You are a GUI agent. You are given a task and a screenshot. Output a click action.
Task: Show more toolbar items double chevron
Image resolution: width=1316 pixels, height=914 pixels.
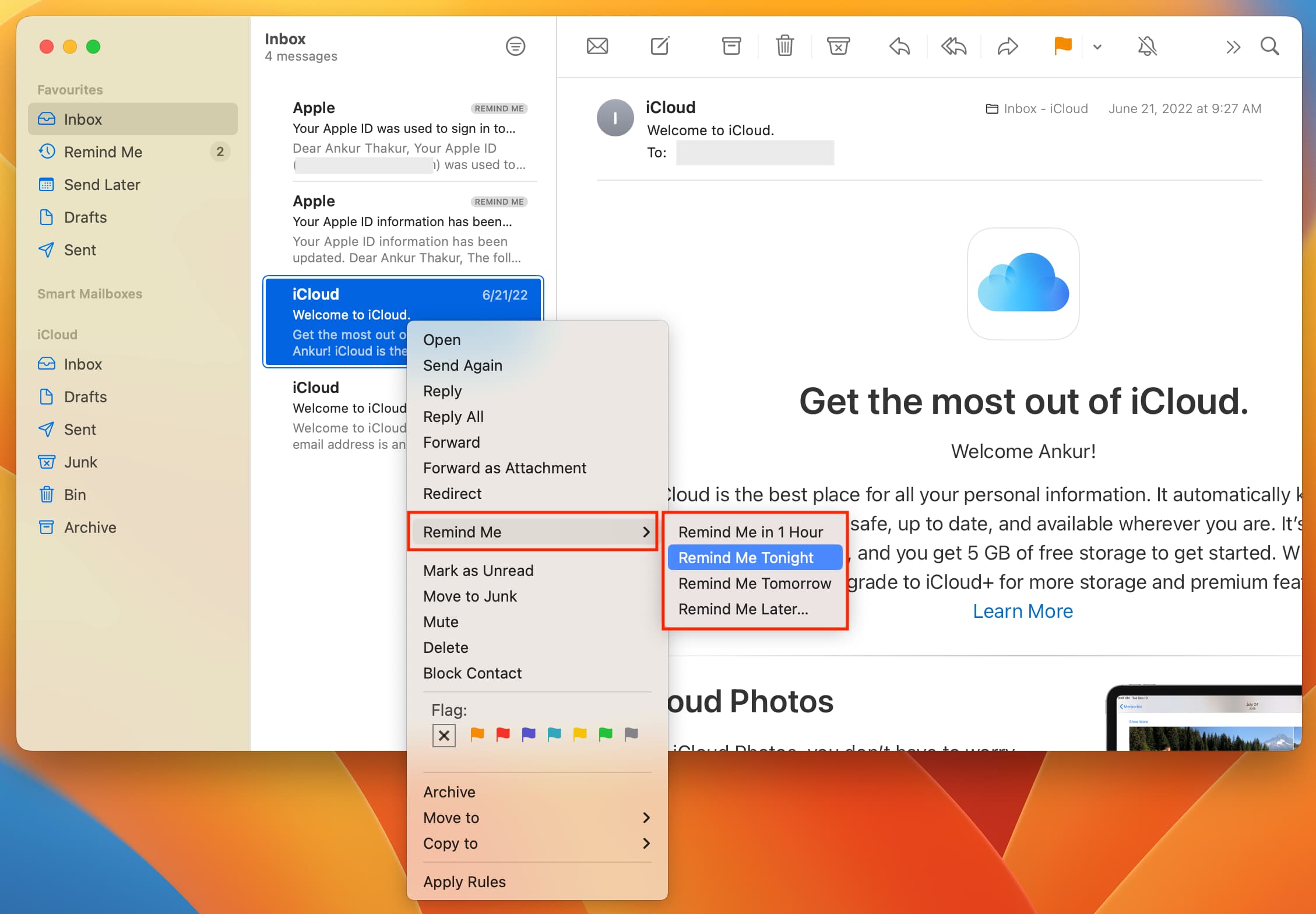1233,47
